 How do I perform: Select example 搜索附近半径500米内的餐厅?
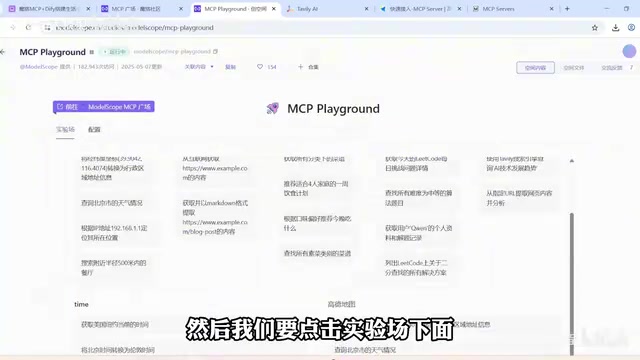pyautogui.click(x=113, y=268)
